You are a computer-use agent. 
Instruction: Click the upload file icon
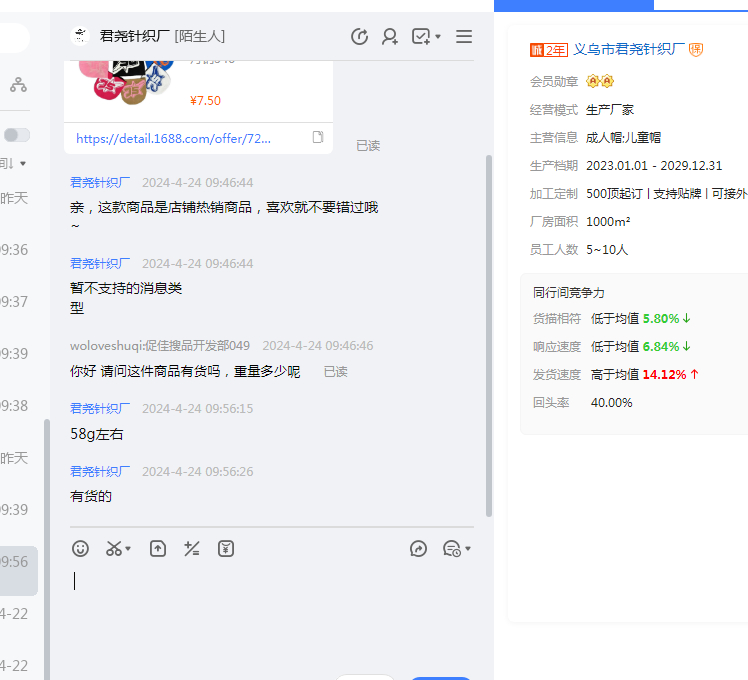click(158, 548)
